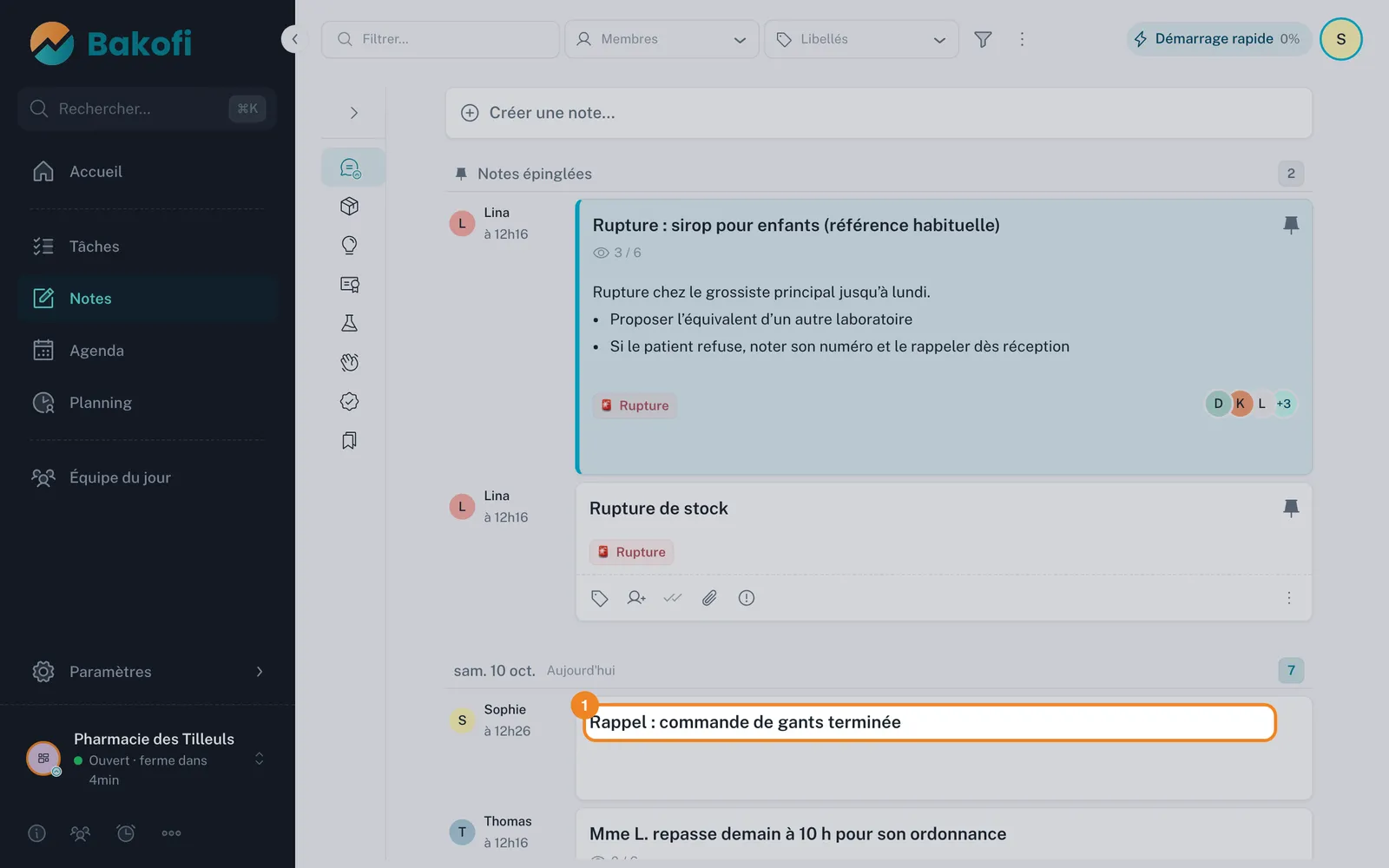Viewport: 1389px width, 868px height.
Task: Open Équipe du jour
Action: click(148, 477)
